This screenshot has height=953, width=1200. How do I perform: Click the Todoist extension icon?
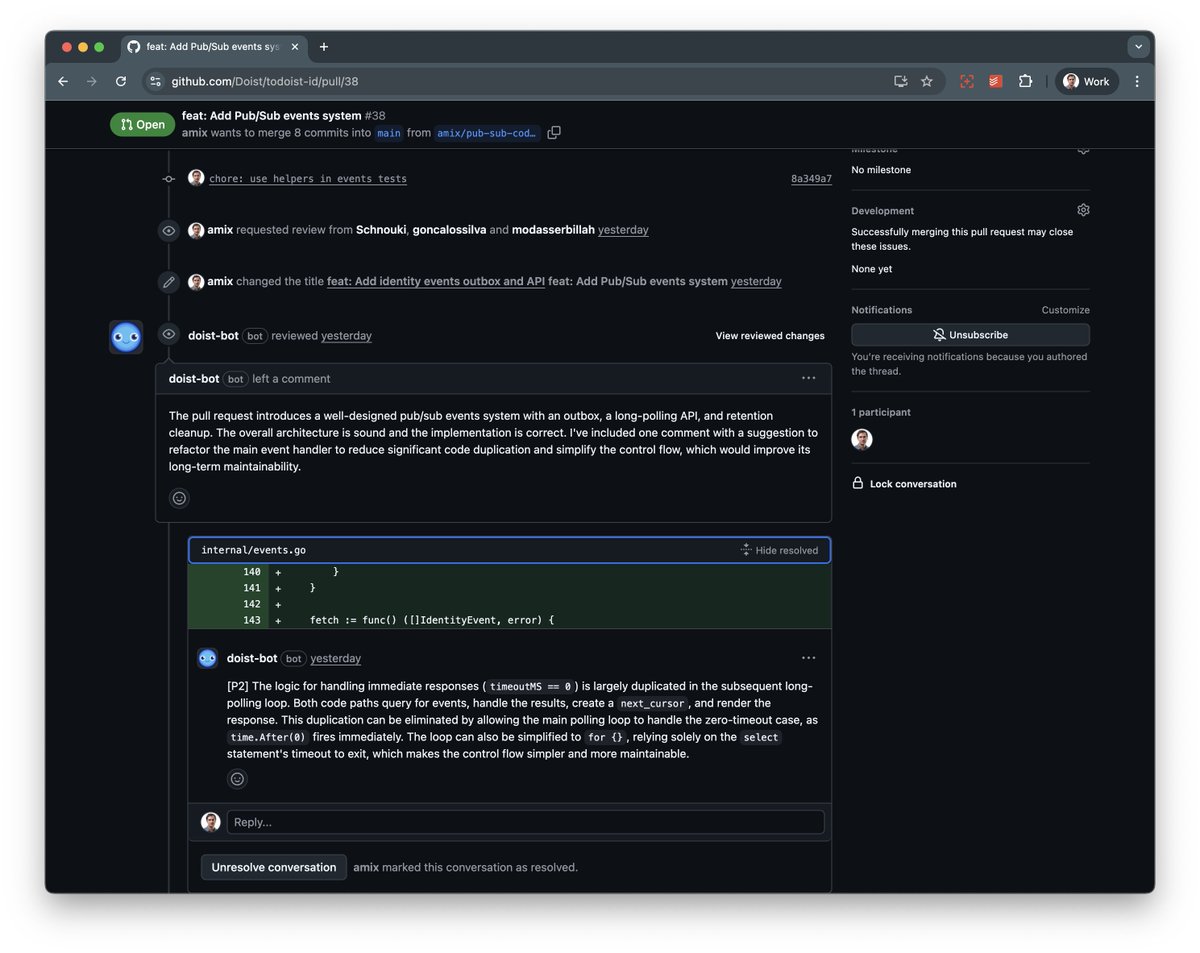pos(995,82)
